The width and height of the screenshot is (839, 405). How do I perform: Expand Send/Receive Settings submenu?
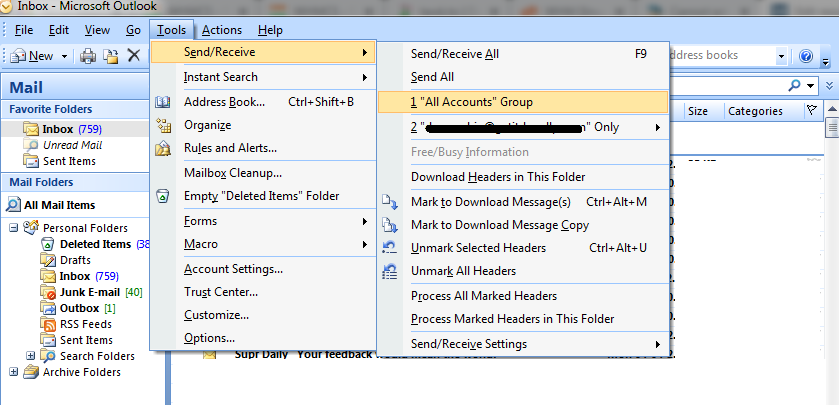click(523, 344)
